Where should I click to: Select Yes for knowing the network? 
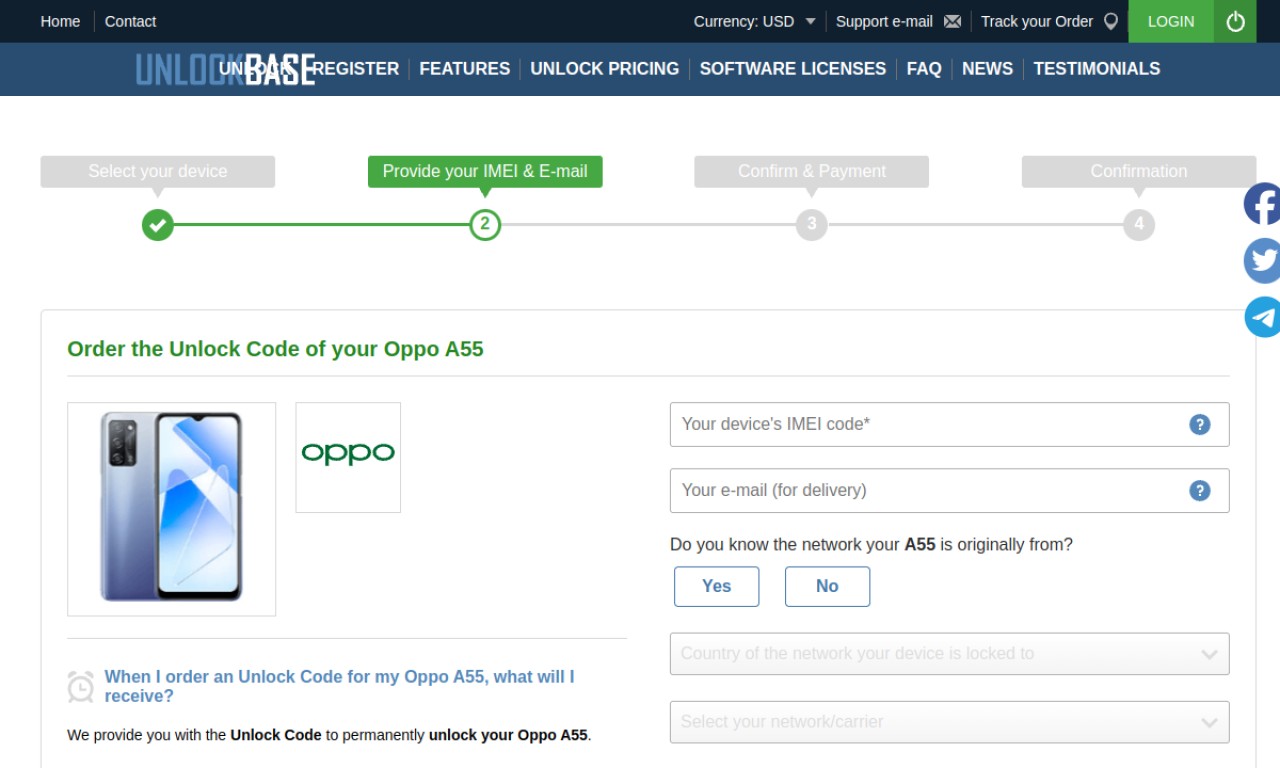click(x=716, y=586)
